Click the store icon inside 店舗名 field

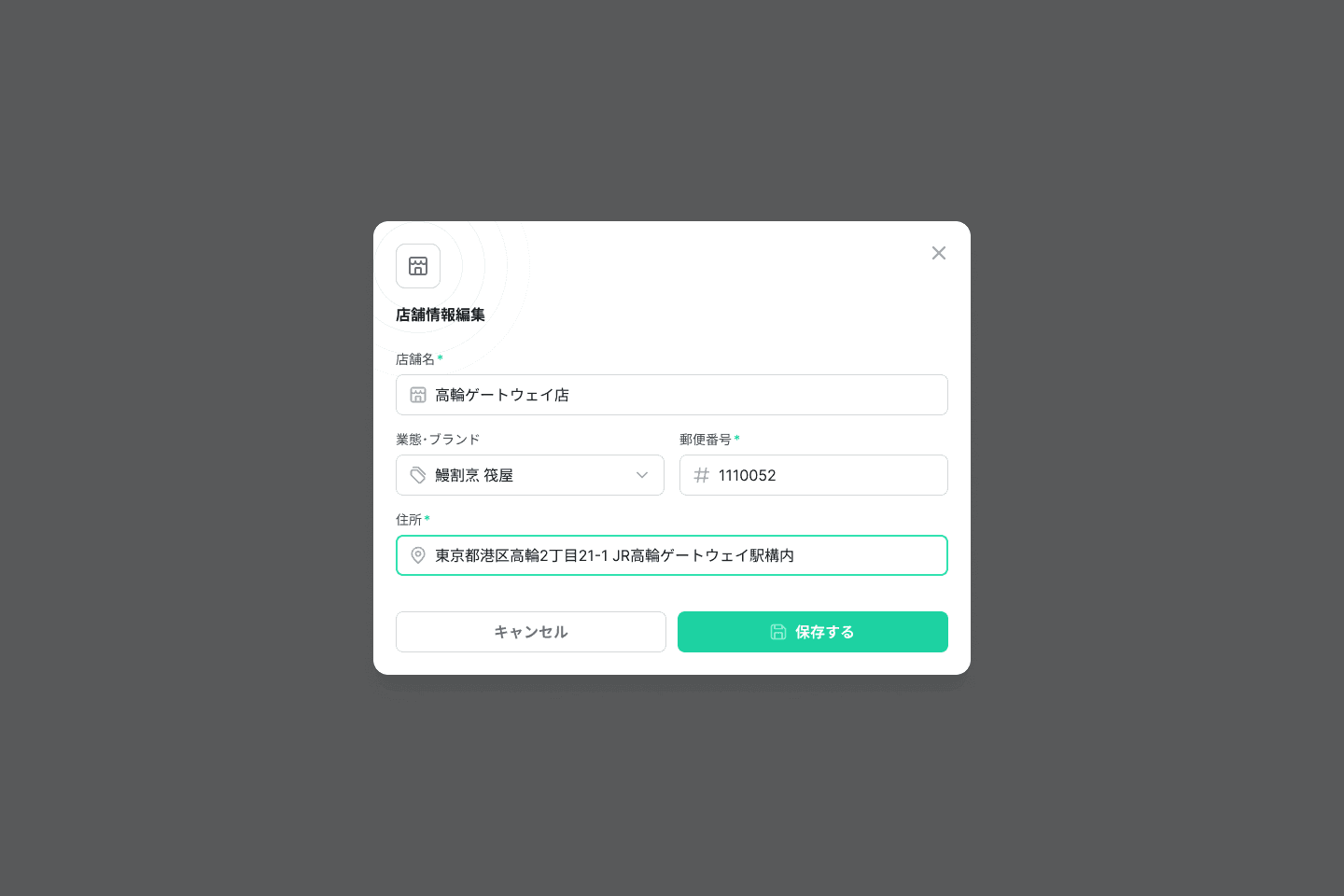pos(418,395)
